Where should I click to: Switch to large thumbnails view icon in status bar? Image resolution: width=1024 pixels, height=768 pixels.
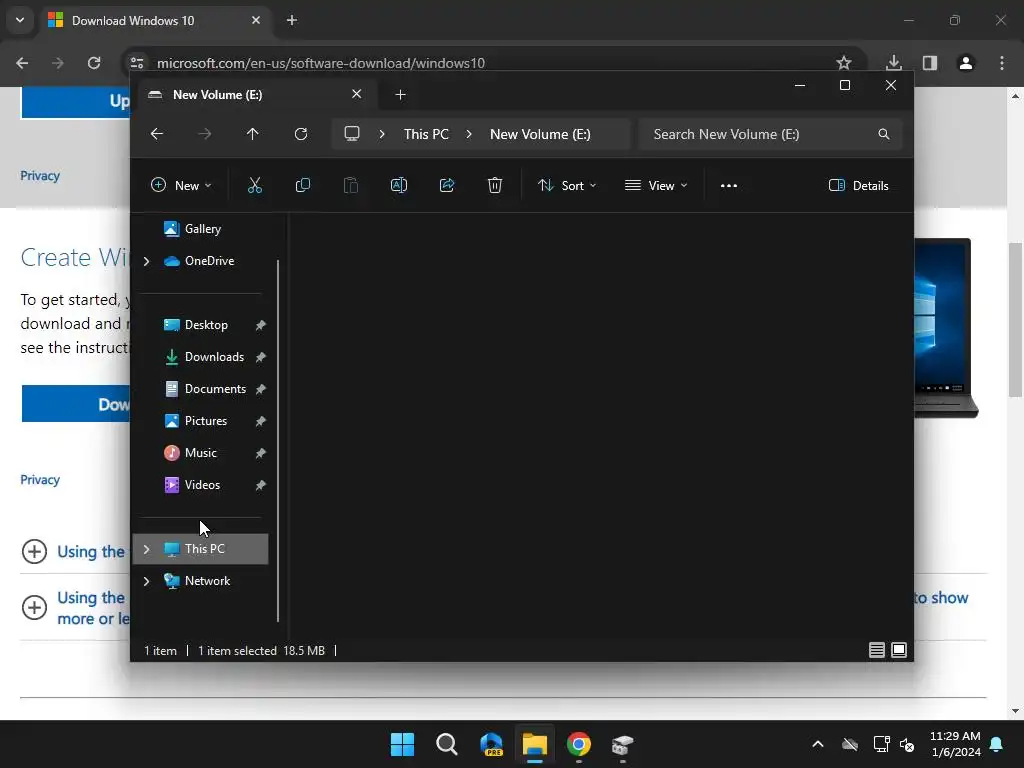(x=899, y=650)
